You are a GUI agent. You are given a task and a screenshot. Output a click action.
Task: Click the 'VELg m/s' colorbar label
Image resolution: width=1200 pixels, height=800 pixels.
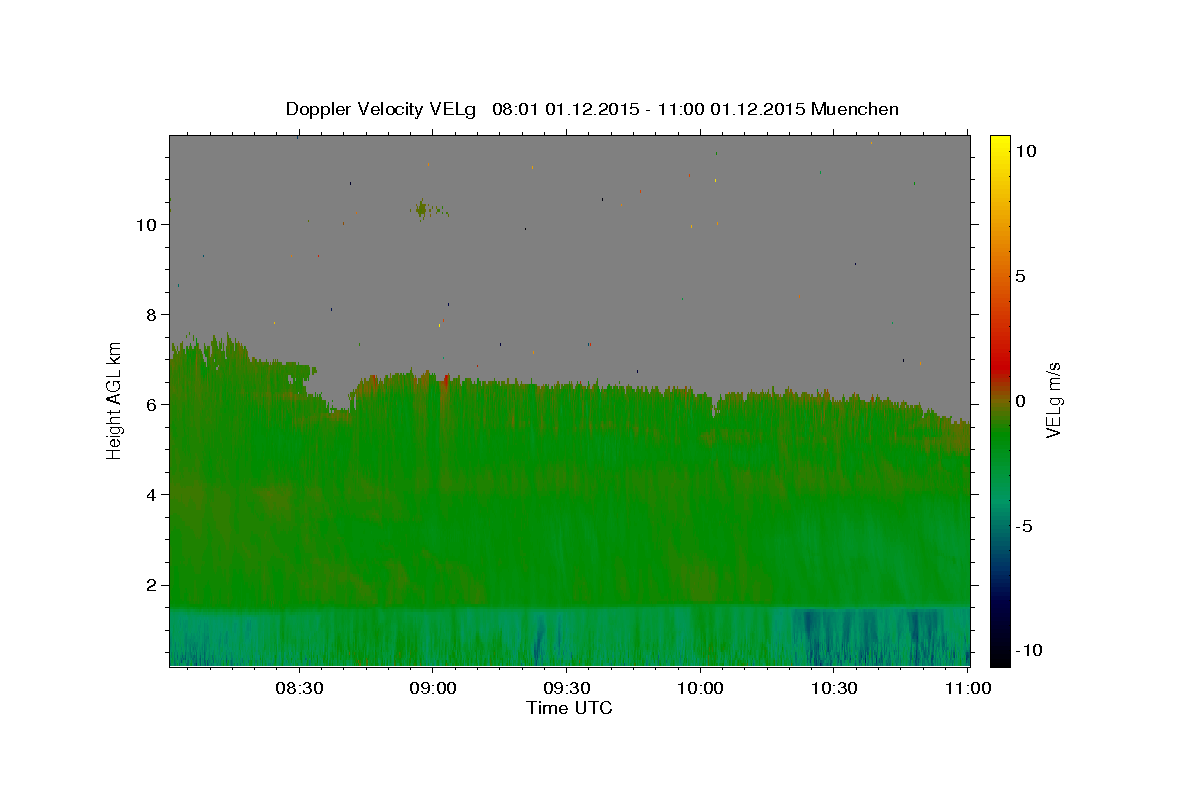coord(1053,400)
